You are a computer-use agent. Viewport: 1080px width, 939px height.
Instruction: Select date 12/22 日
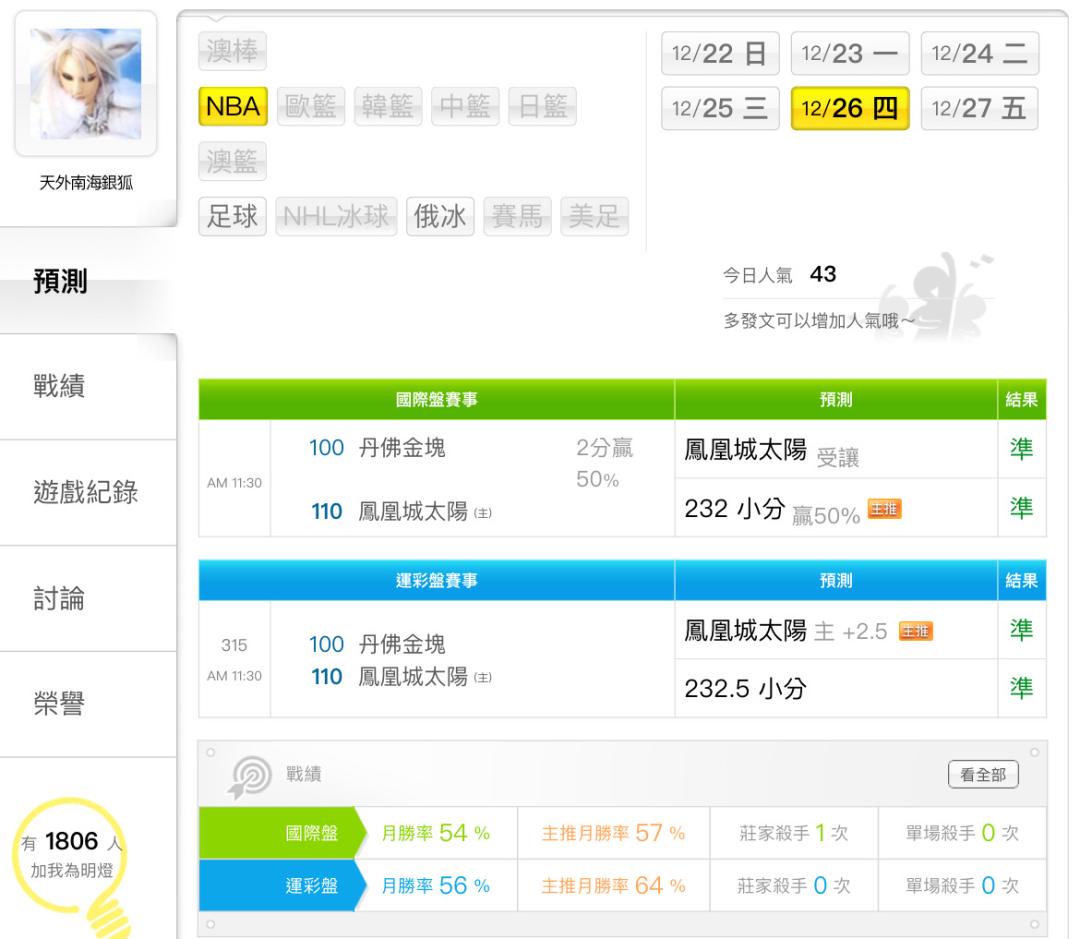click(720, 54)
